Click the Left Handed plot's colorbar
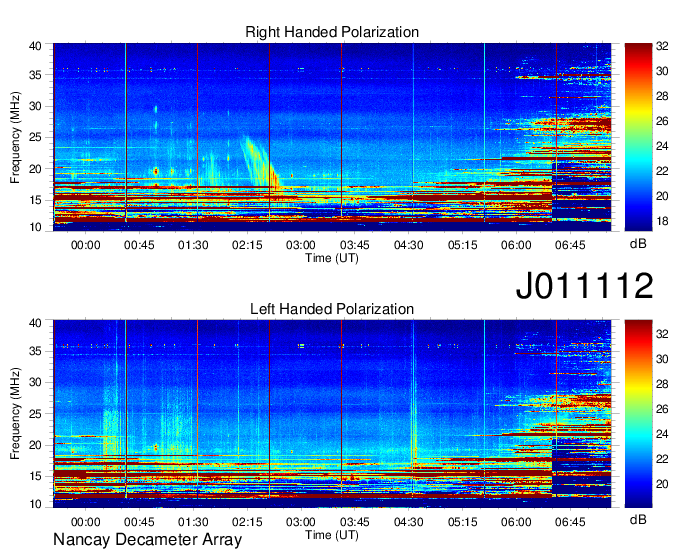The height and width of the screenshot is (552, 680). [x=638, y=413]
